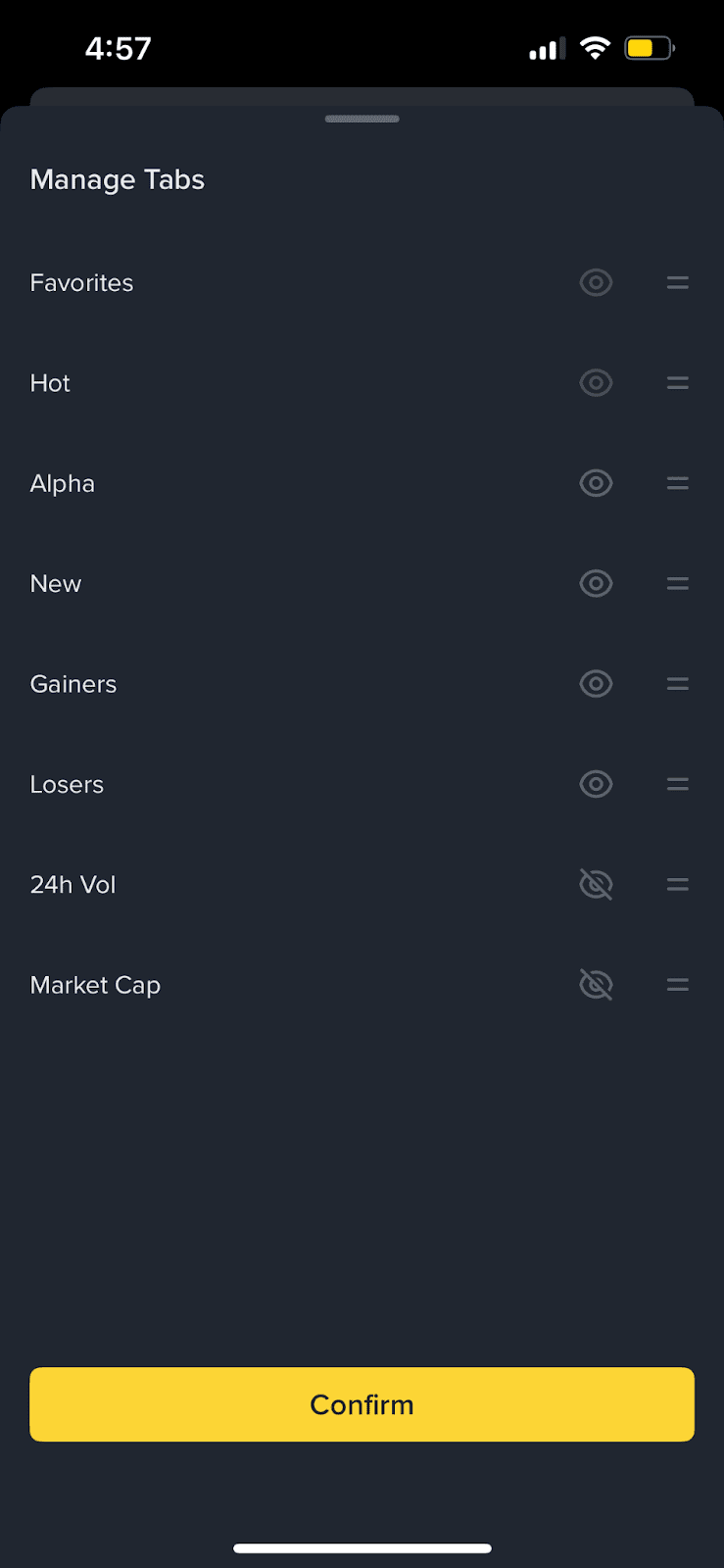Tap the New row reorder handle
This screenshot has width=724, height=1568.
click(x=677, y=584)
